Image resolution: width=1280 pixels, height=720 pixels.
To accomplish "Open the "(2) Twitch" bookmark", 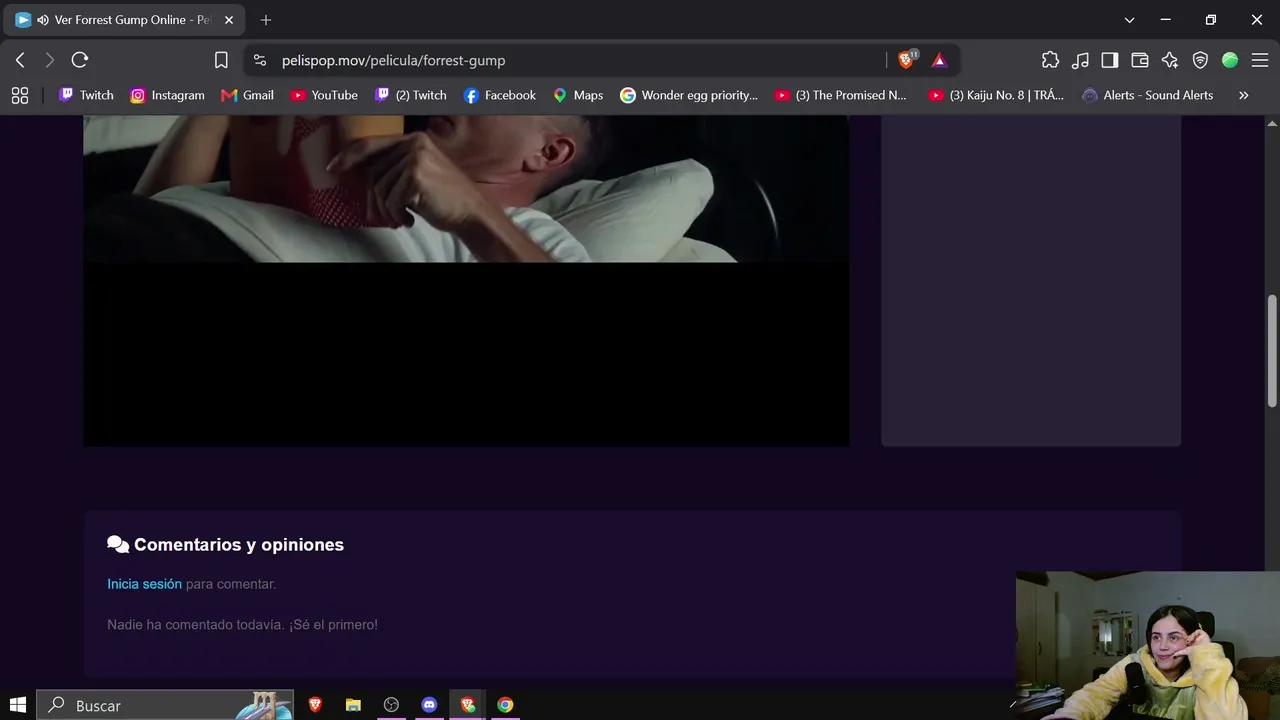I will point(410,95).
